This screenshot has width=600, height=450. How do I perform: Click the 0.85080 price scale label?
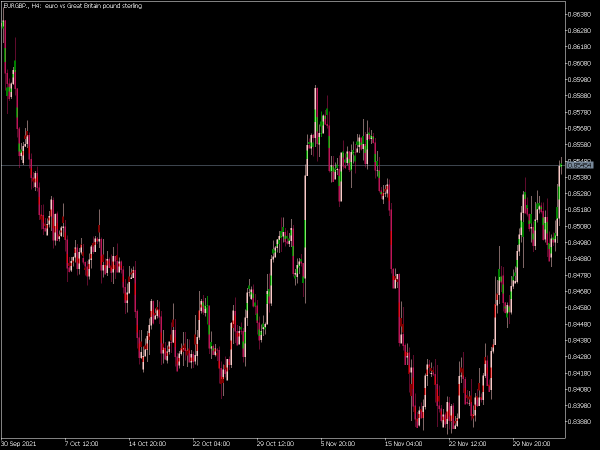(579, 226)
